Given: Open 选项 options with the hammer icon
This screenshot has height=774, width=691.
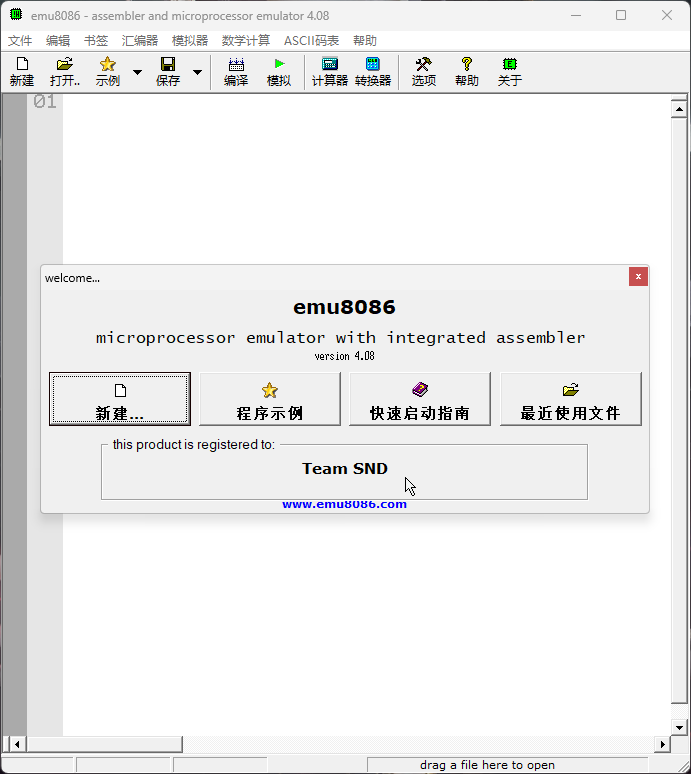Looking at the screenshot, I should pyautogui.click(x=423, y=72).
